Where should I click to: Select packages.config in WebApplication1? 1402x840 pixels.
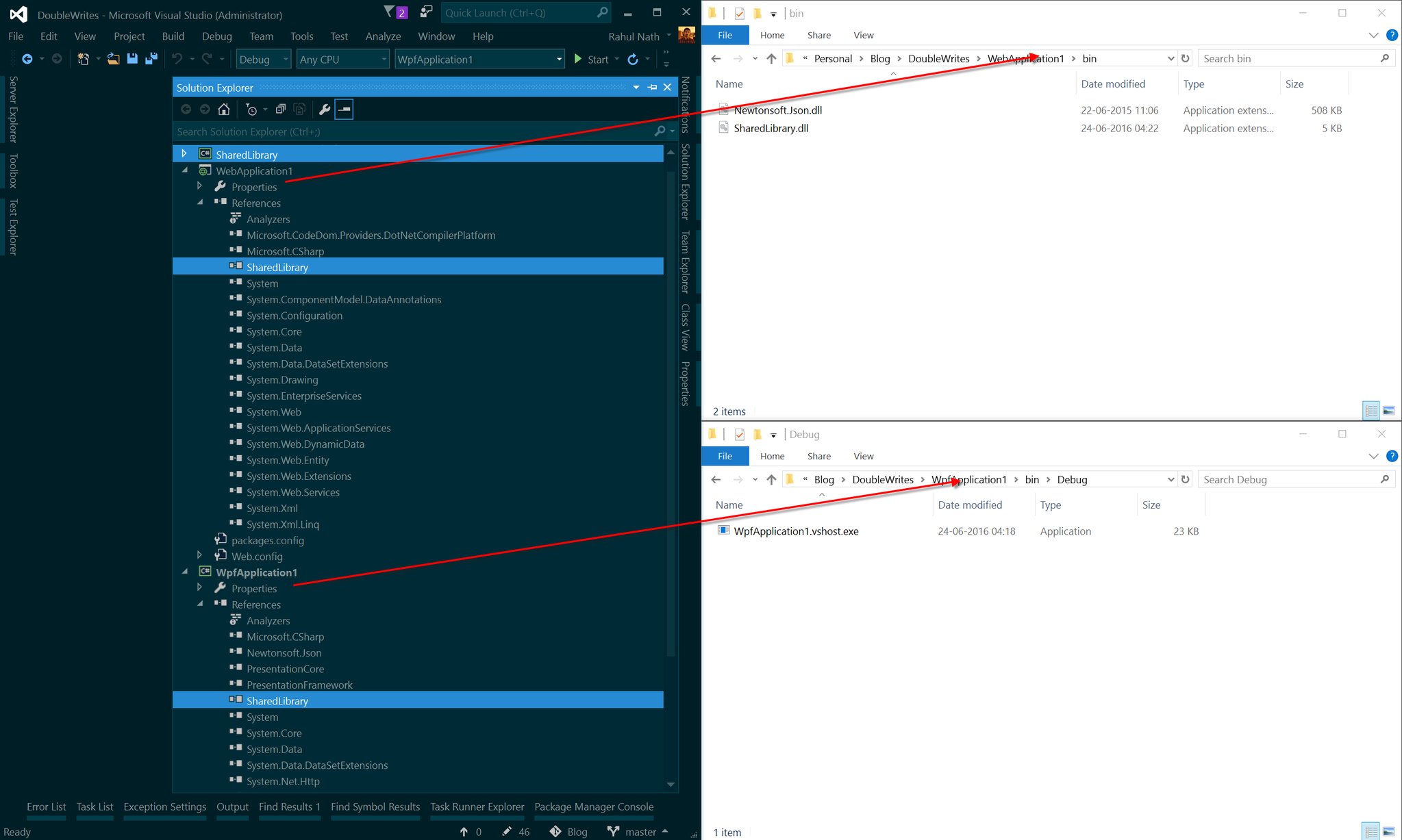(x=267, y=540)
